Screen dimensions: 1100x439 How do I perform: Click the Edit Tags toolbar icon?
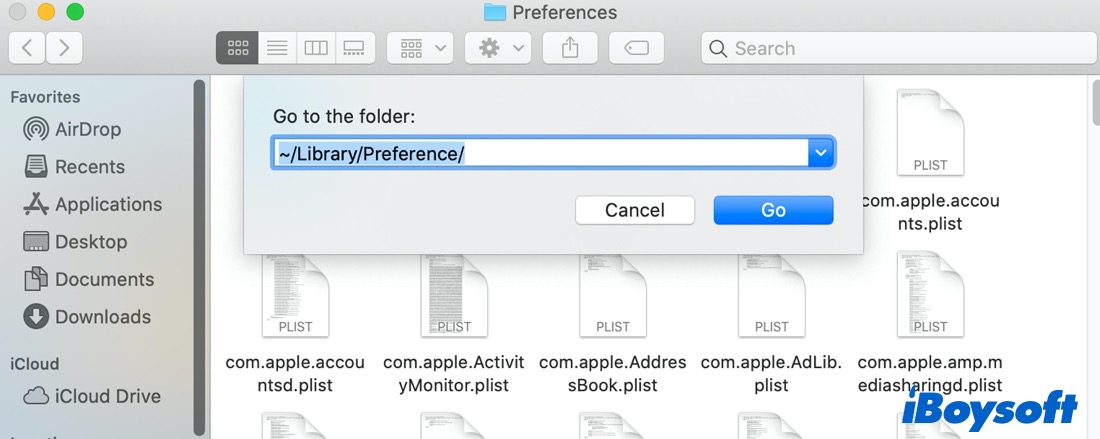[637, 48]
